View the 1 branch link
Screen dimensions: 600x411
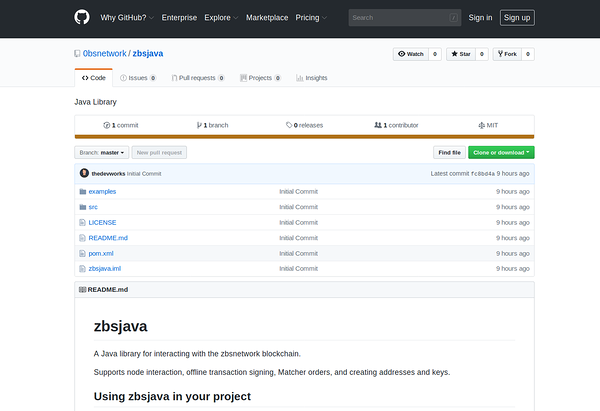(x=212, y=125)
